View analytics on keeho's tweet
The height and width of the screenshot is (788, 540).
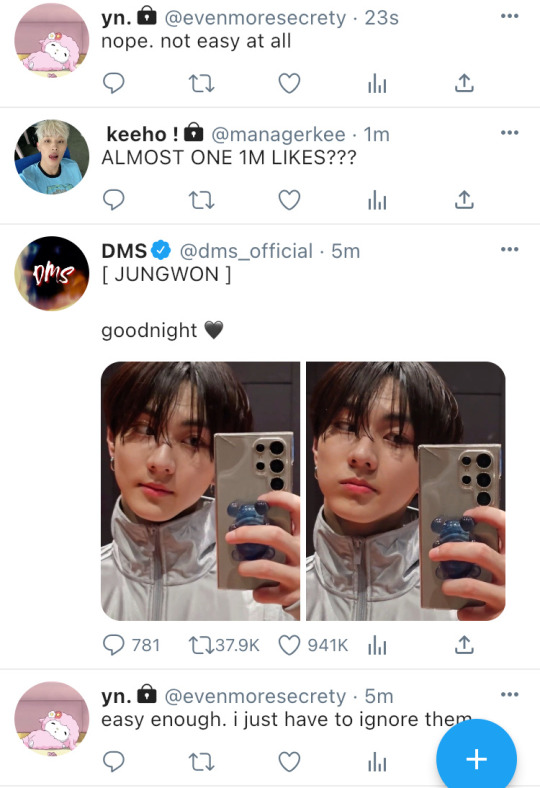pyautogui.click(x=377, y=200)
